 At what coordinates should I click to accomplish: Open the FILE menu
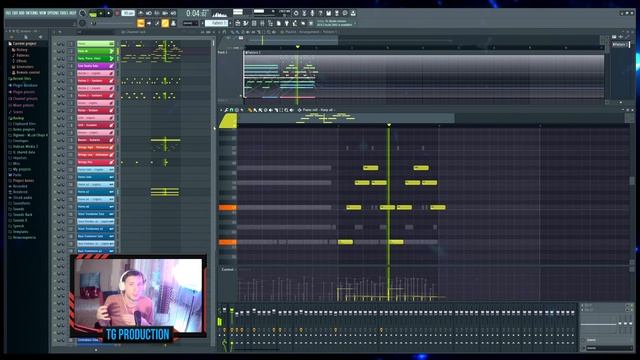pos(9,13)
